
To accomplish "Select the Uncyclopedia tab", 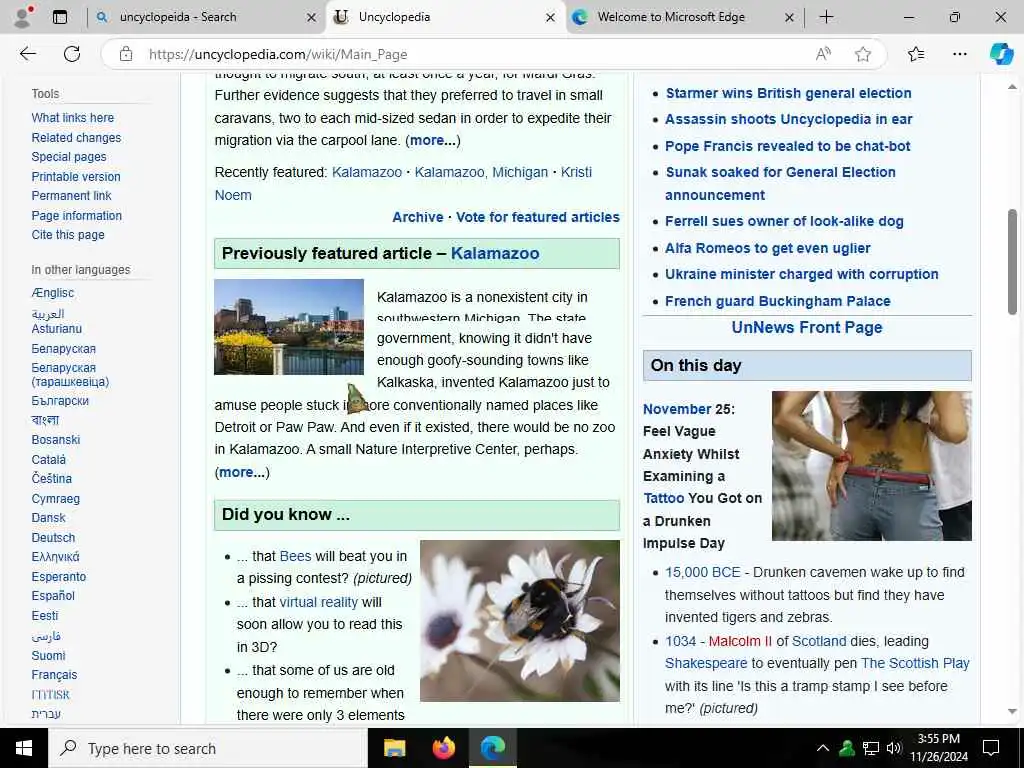I will click(445, 17).
